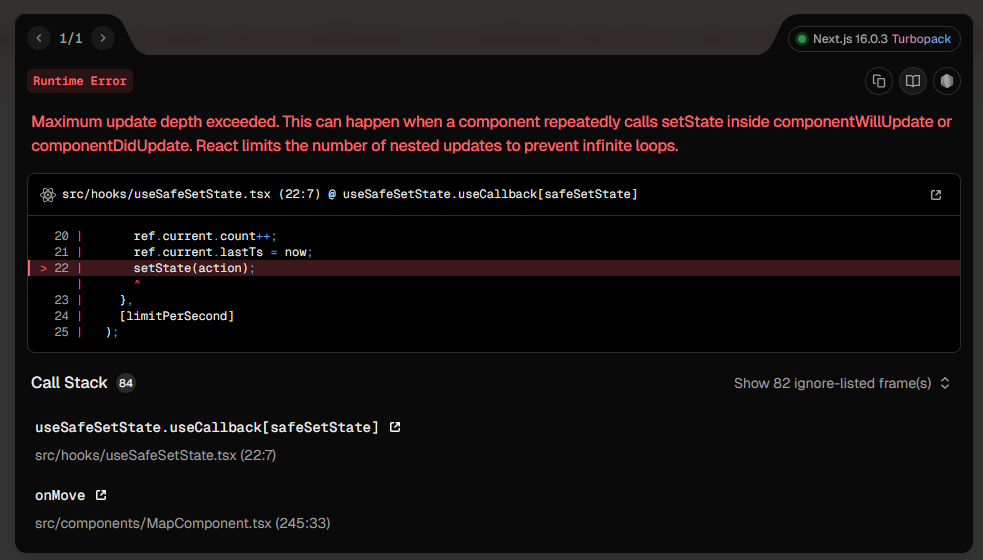Image resolution: width=983 pixels, height=560 pixels.
Task: Go to the next error arrow
Action: pyautogui.click(x=103, y=38)
